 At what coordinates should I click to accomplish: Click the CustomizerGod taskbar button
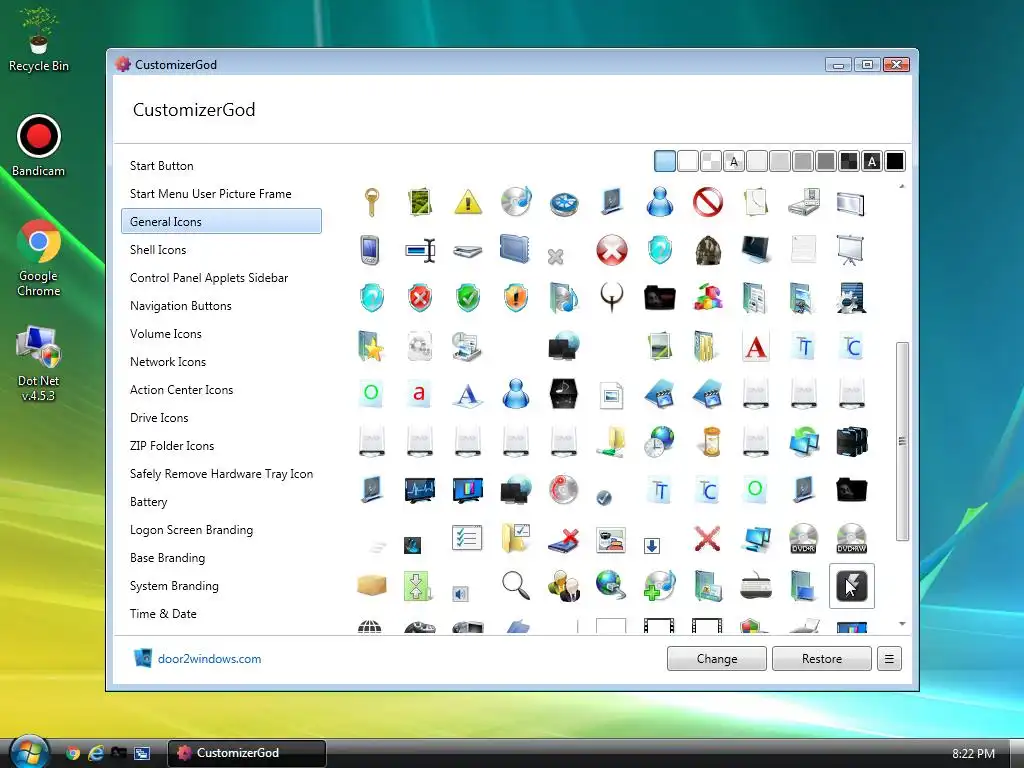coord(247,753)
